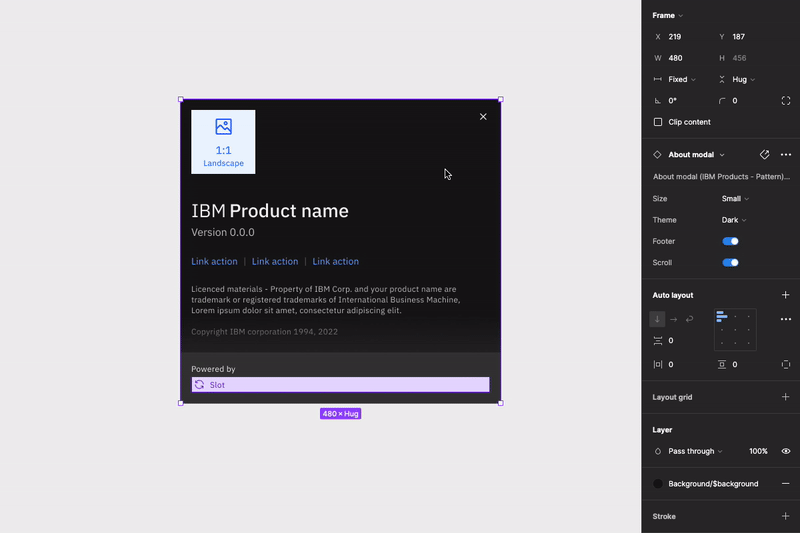The image size is (800, 533).
Task: Add a layout grid
Action: [x=786, y=397]
